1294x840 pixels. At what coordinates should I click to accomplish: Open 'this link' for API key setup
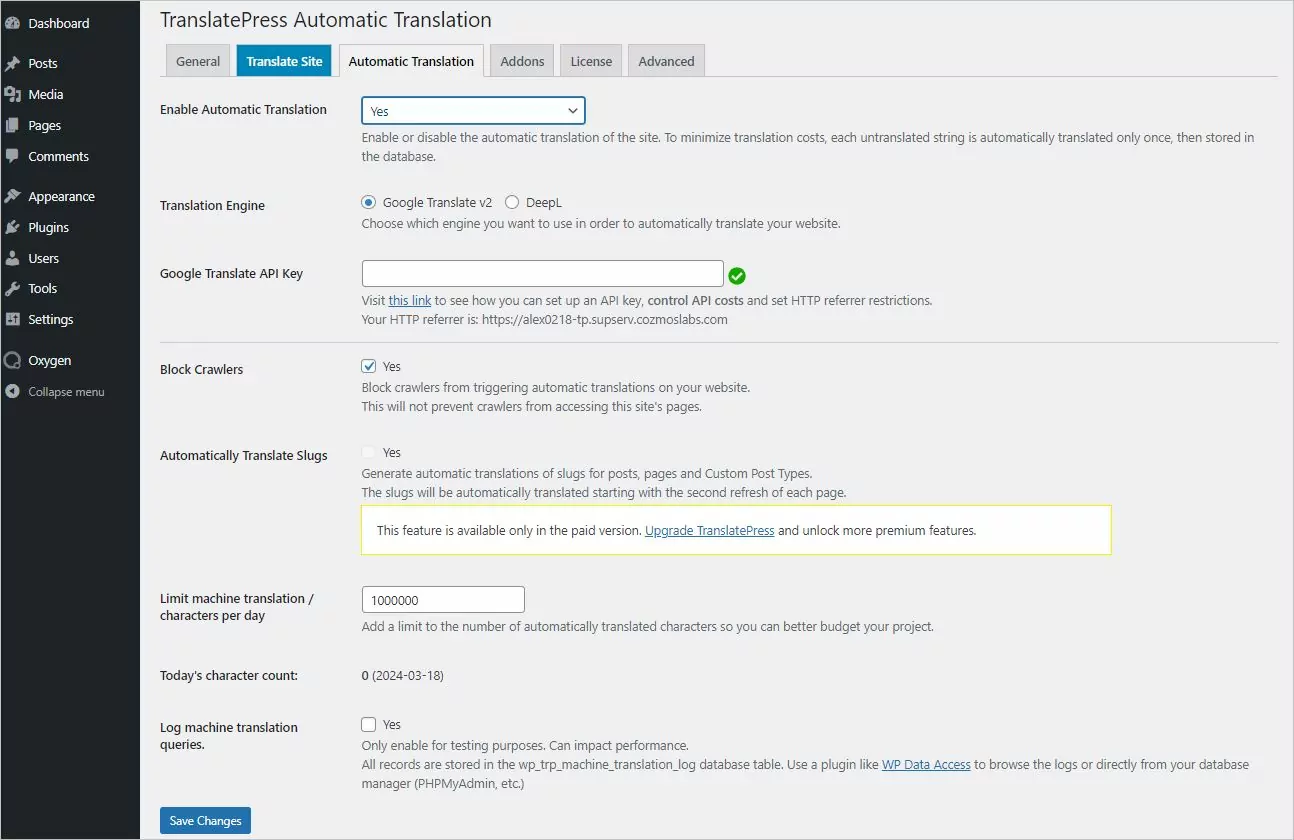pyautogui.click(x=410, y=300)
